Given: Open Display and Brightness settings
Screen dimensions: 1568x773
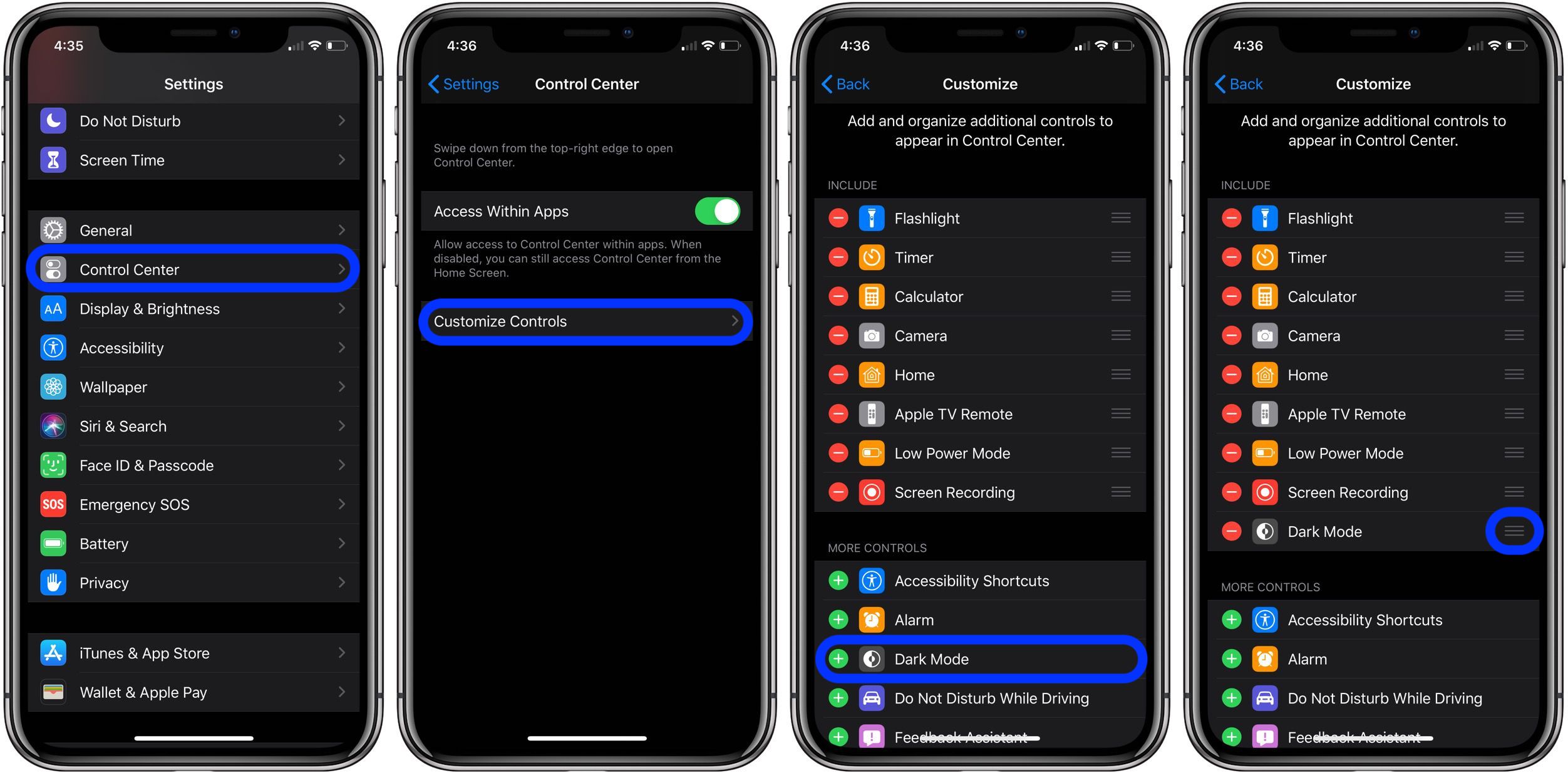Looking at the screenshot, I should tap(197, 309).
